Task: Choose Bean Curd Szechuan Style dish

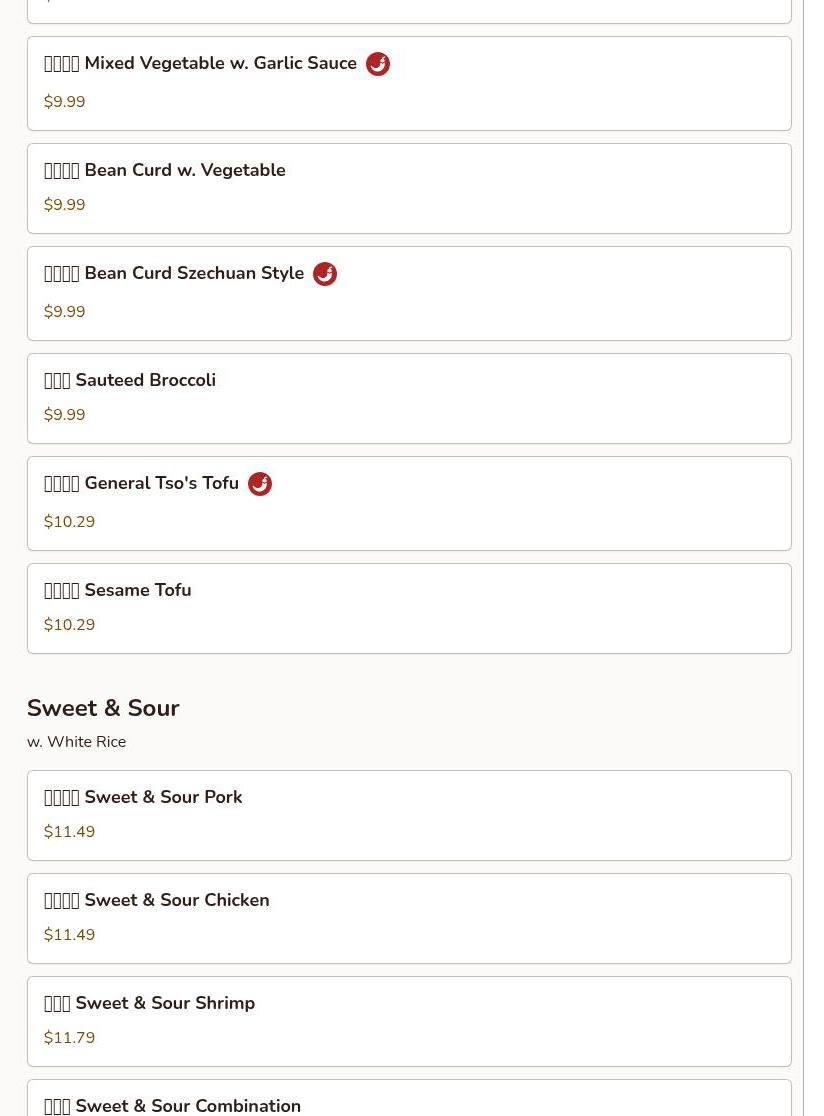Action: (409, 293)
